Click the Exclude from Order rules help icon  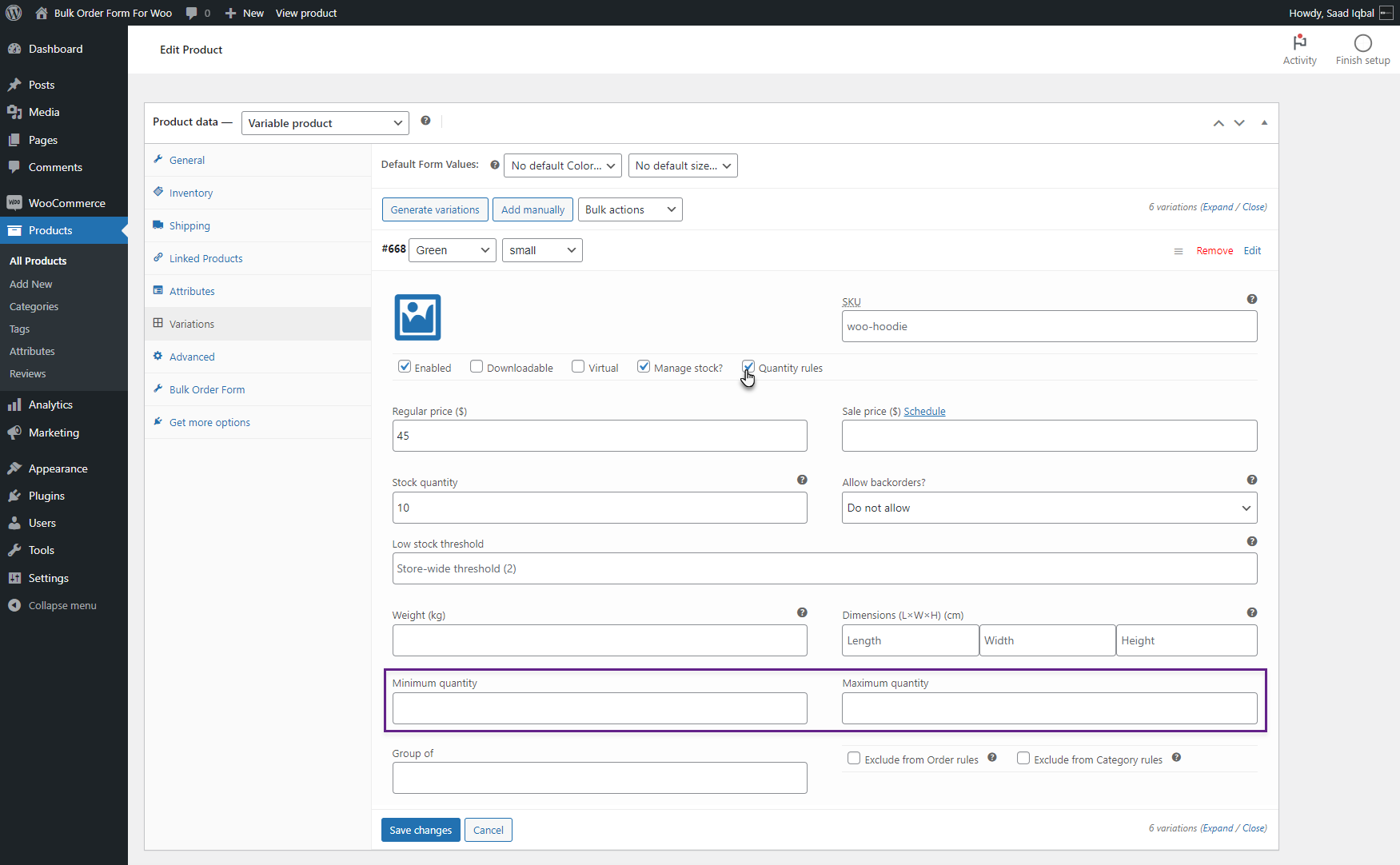pos(991,757)
